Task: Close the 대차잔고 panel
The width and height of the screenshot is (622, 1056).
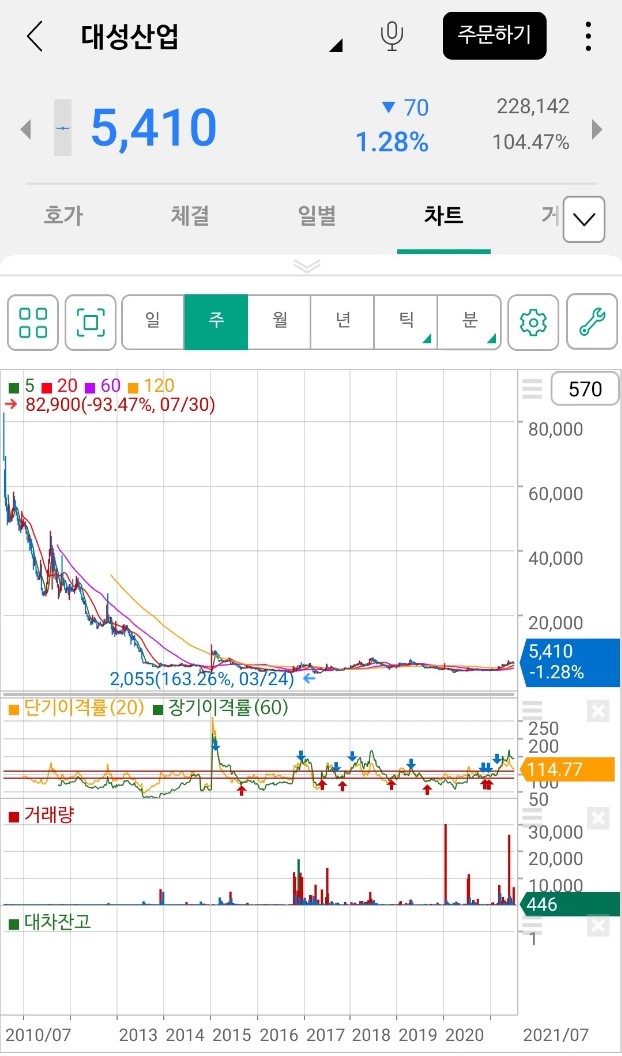Action: pyautogui.click(x=598, y=926)
